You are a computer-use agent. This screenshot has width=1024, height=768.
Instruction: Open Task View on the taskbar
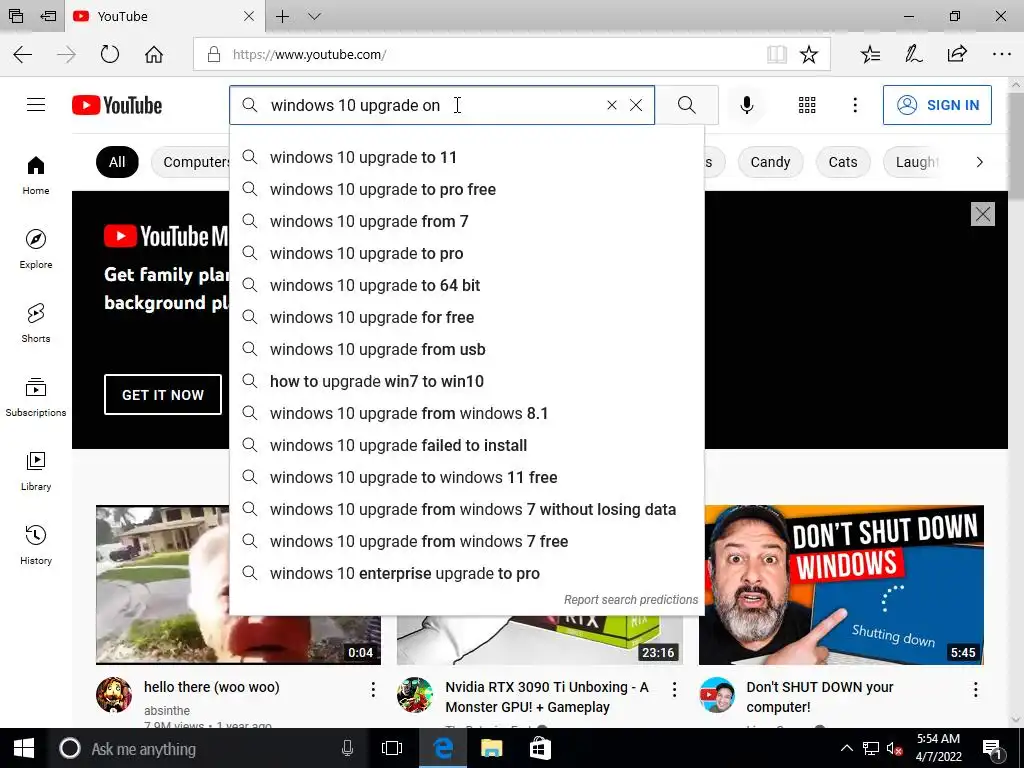[x=392, y=748]
